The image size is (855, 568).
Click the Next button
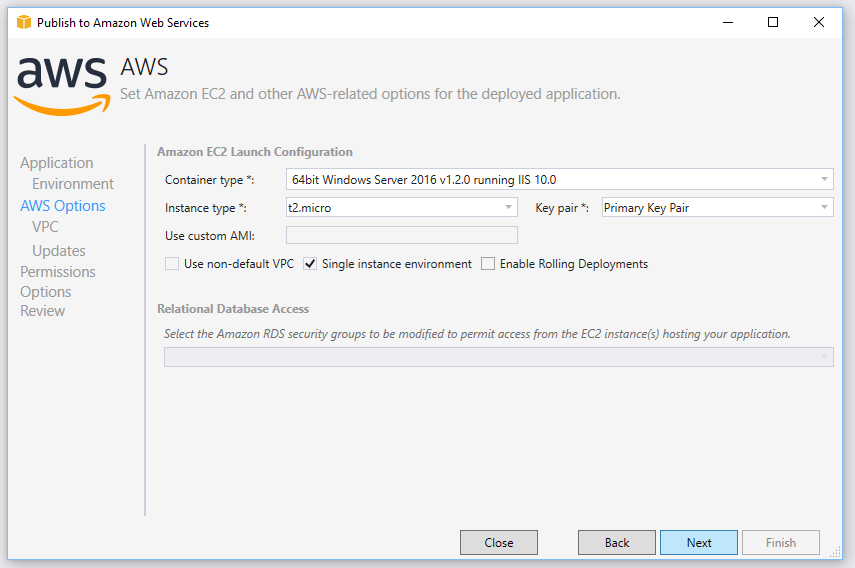[x=699, y=542]
